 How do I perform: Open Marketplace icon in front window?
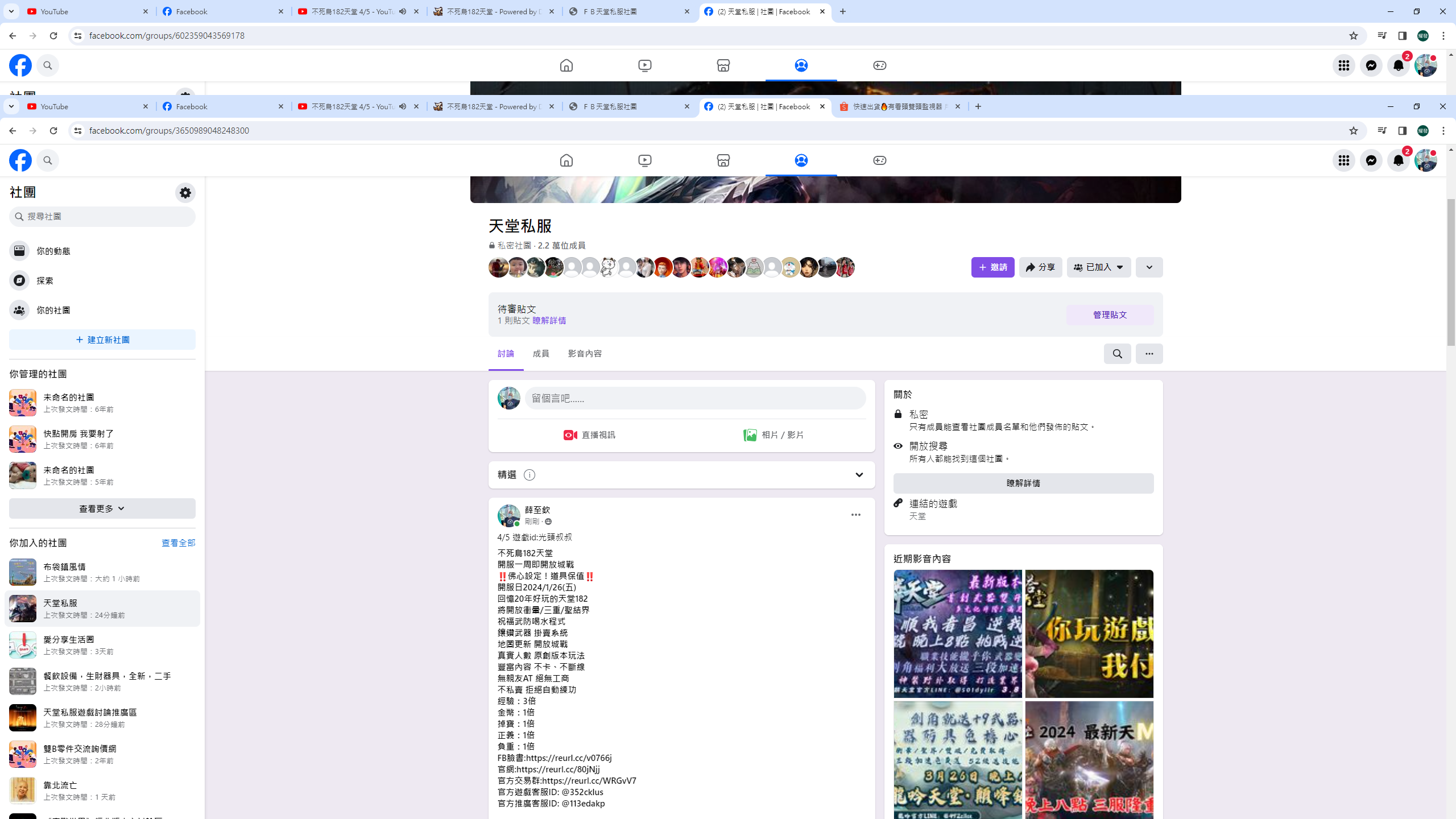click(x=723, y=160)
